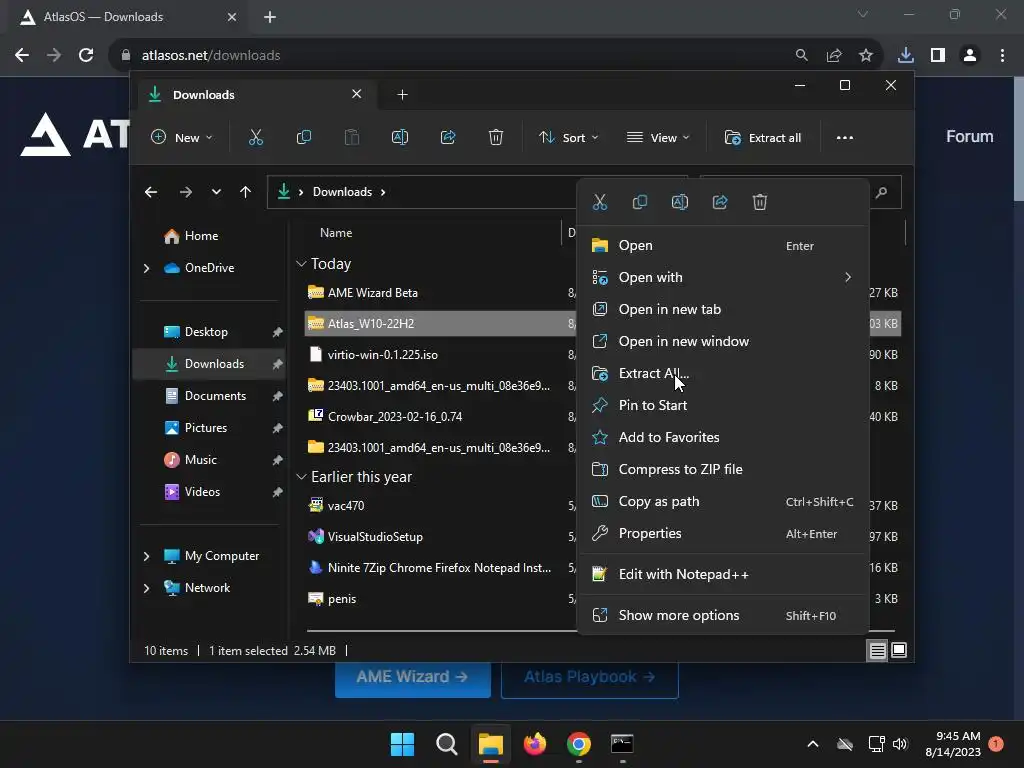Open the Open with submenu
The height and width of the screenshot is (768, 1024).
click(x=723, y=278)
